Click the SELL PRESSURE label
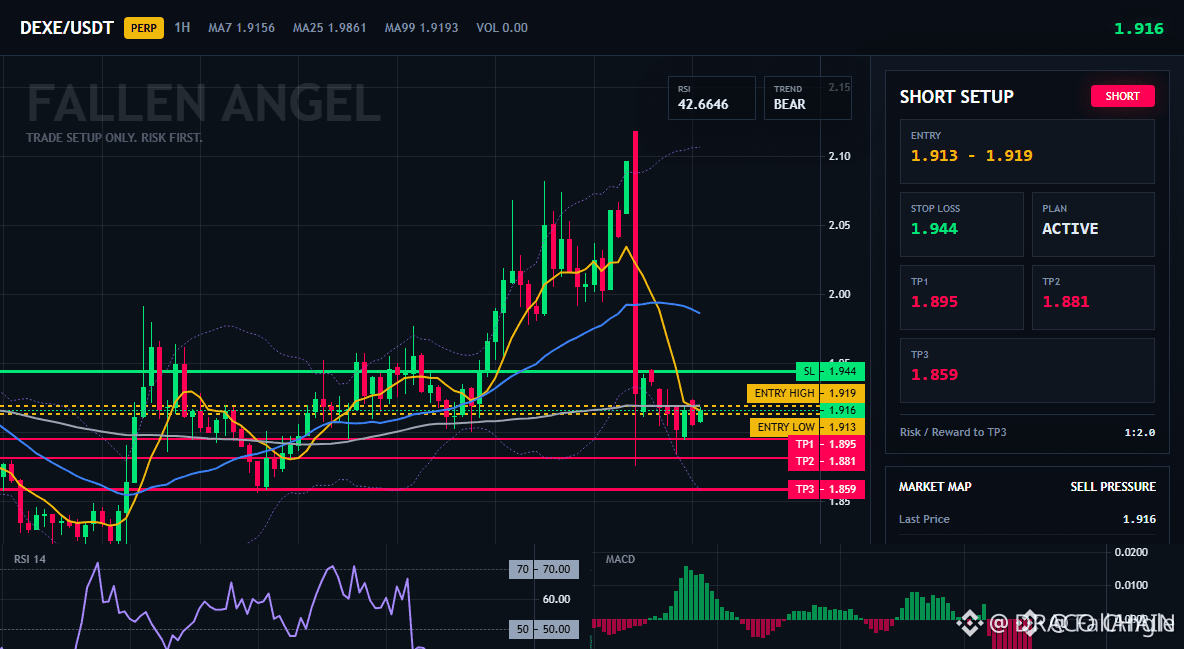This screenshot has height=649, width=1184. (x=1113, y=487)
